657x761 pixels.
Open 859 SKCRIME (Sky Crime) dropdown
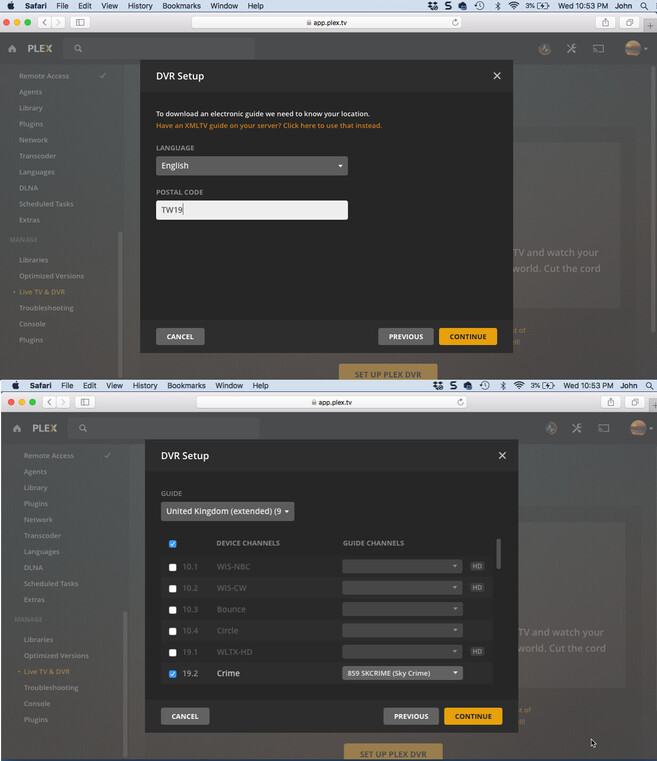click(402, 673)
